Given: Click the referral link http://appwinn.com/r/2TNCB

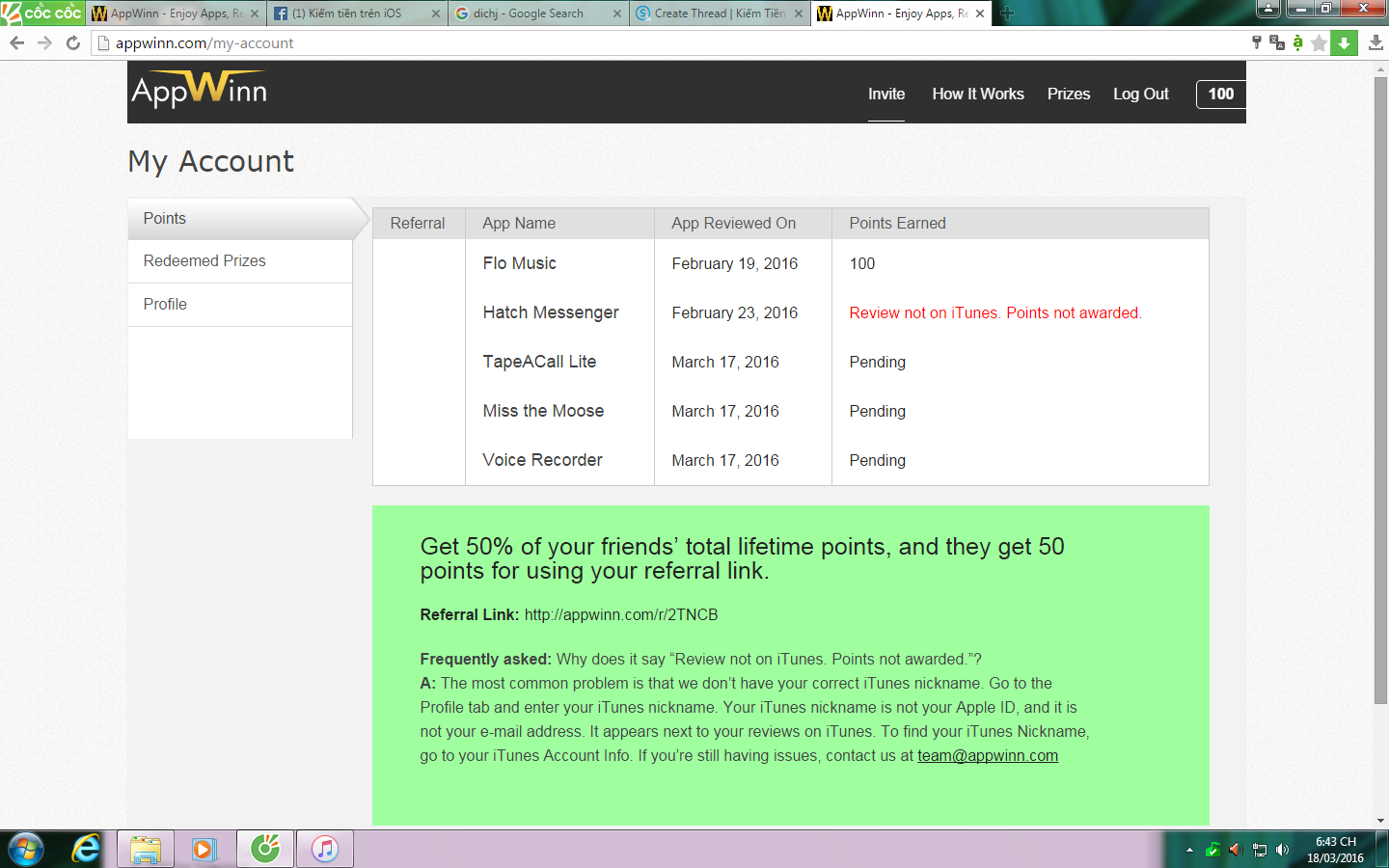Looking at the screenshot, I should (621, 614).
